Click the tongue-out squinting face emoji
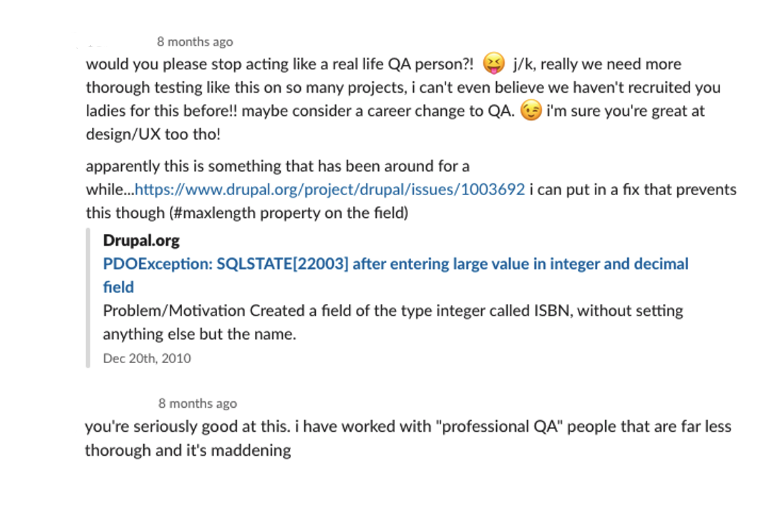Screen dimensions: 762x511 point(493,63)
